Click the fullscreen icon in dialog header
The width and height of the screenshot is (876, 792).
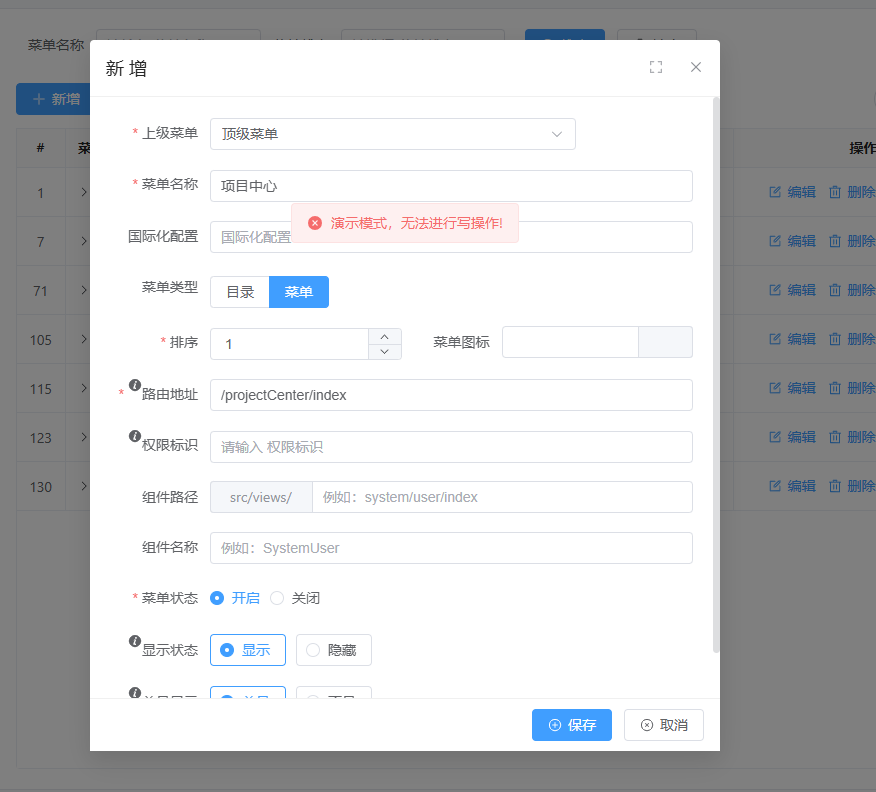pos(656,67)
